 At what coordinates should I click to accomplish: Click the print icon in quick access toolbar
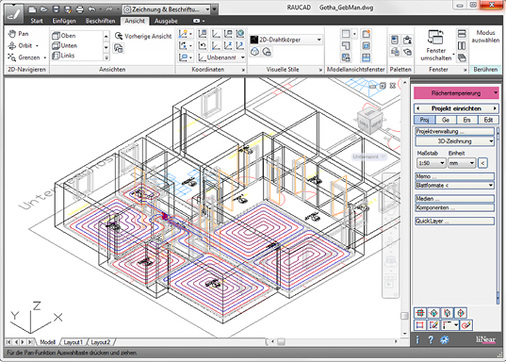click(x=80, y=9)
